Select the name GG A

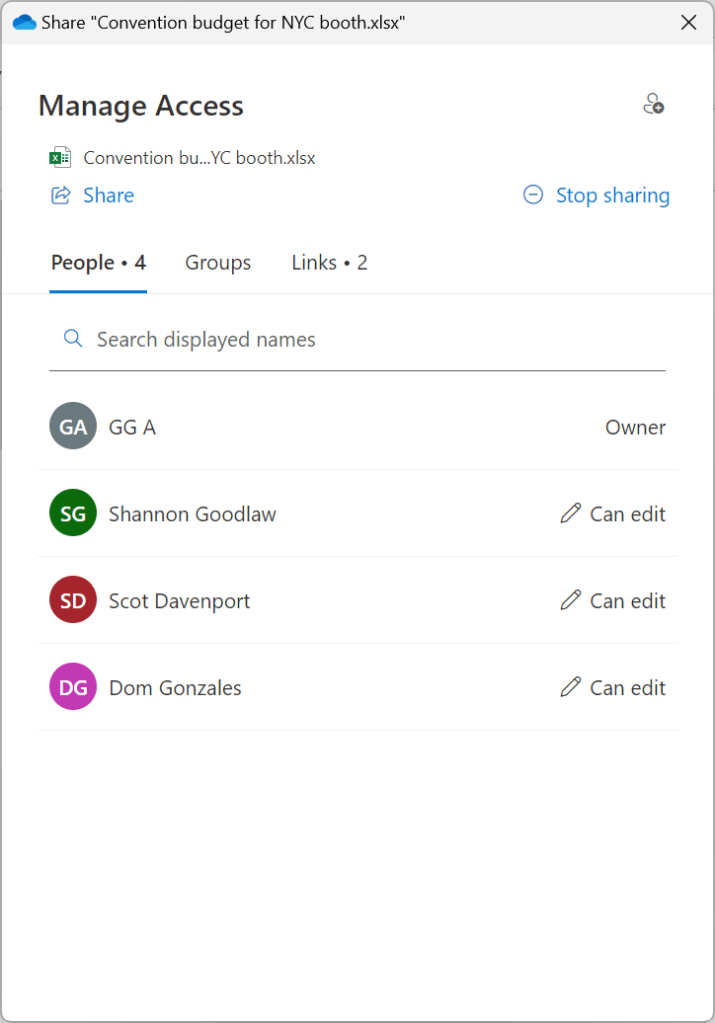coord(132,427)
